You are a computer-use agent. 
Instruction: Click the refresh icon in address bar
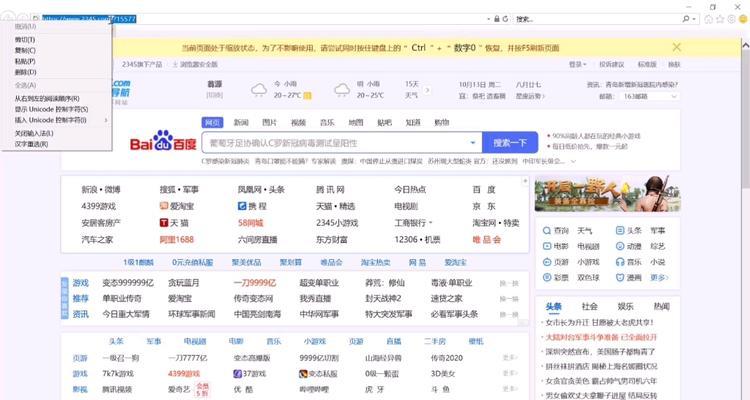coord(505,19)
